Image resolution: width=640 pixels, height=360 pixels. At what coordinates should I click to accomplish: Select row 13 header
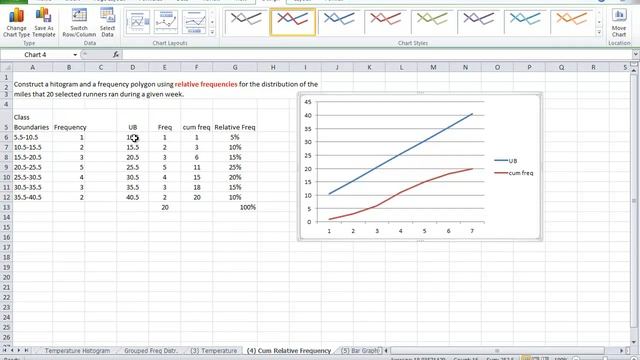coord(6,207)
